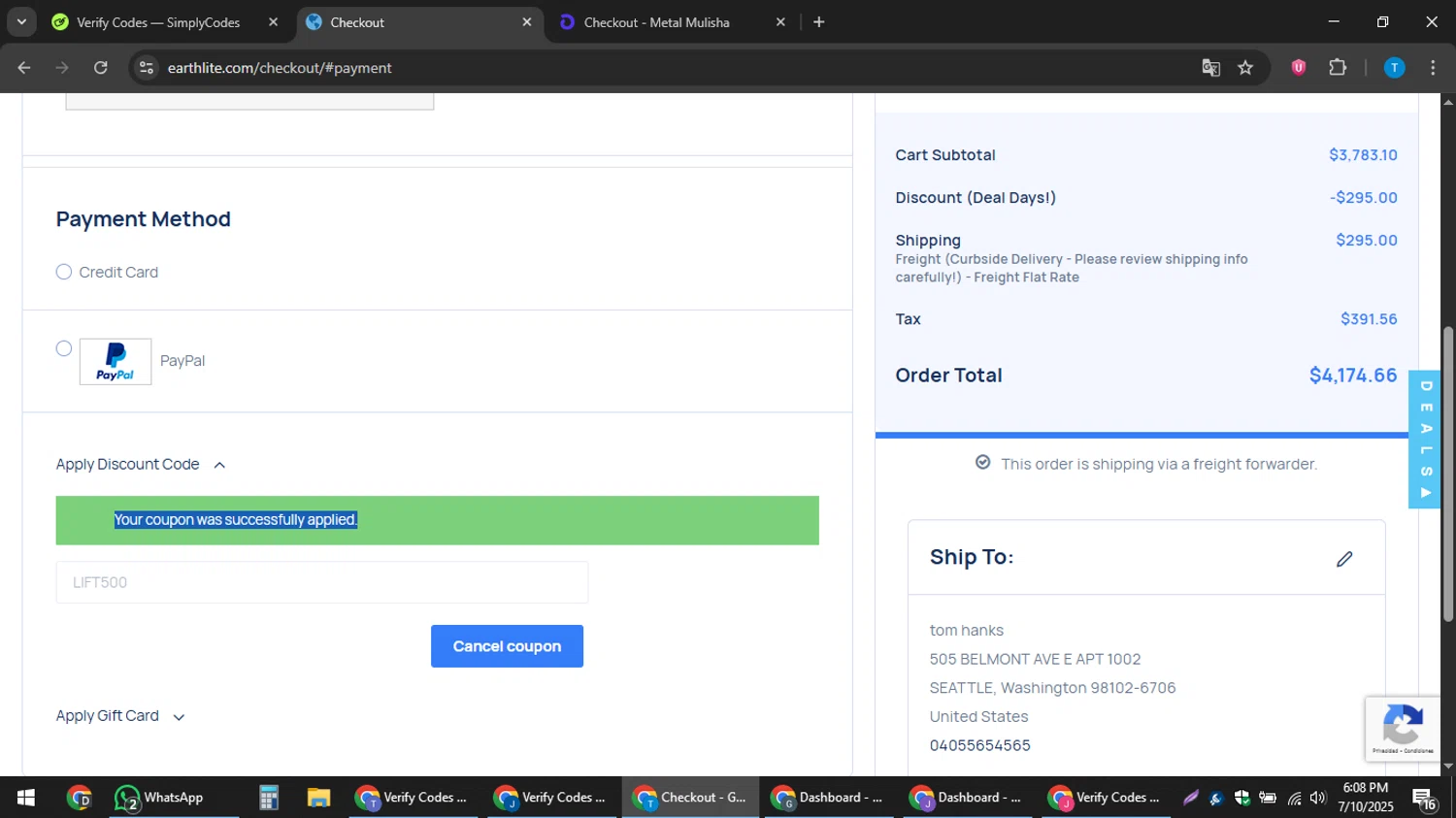Open Chrome D profile icon in taskbar
This screenshot has height=818, width=1456.
click(80, 798)
